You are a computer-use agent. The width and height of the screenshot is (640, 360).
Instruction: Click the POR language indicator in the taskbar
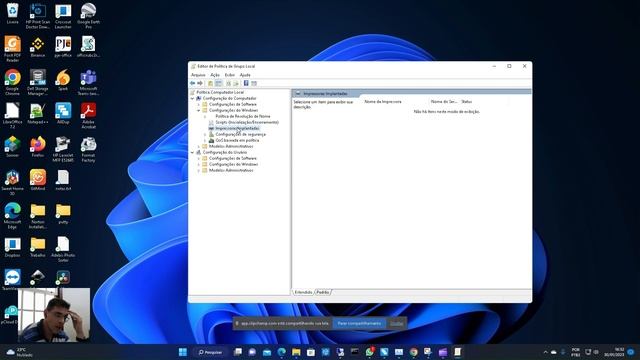click(x=576, y=352)
